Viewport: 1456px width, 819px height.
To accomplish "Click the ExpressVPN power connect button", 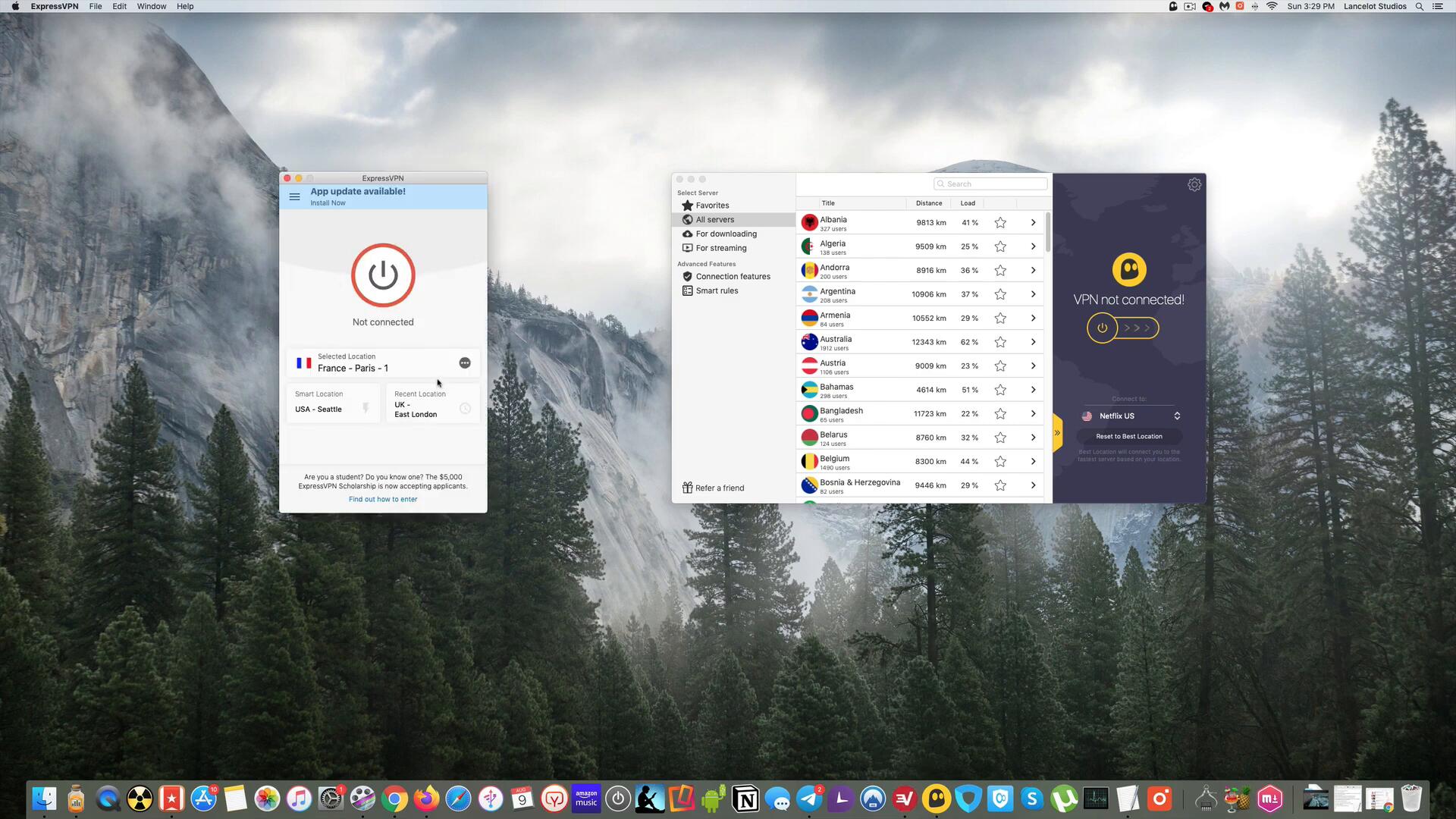I will tap(383, 275).
